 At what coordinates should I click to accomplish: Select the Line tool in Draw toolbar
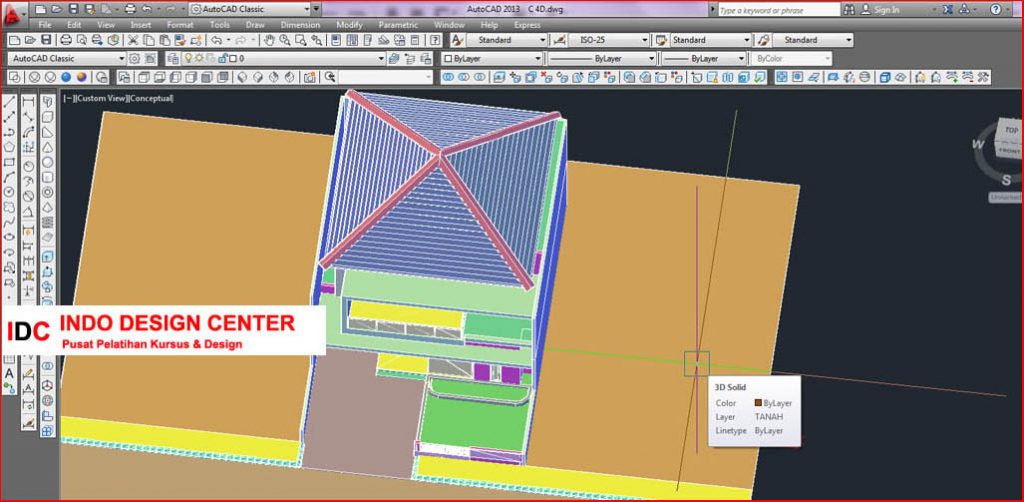(x=9, y=102)
